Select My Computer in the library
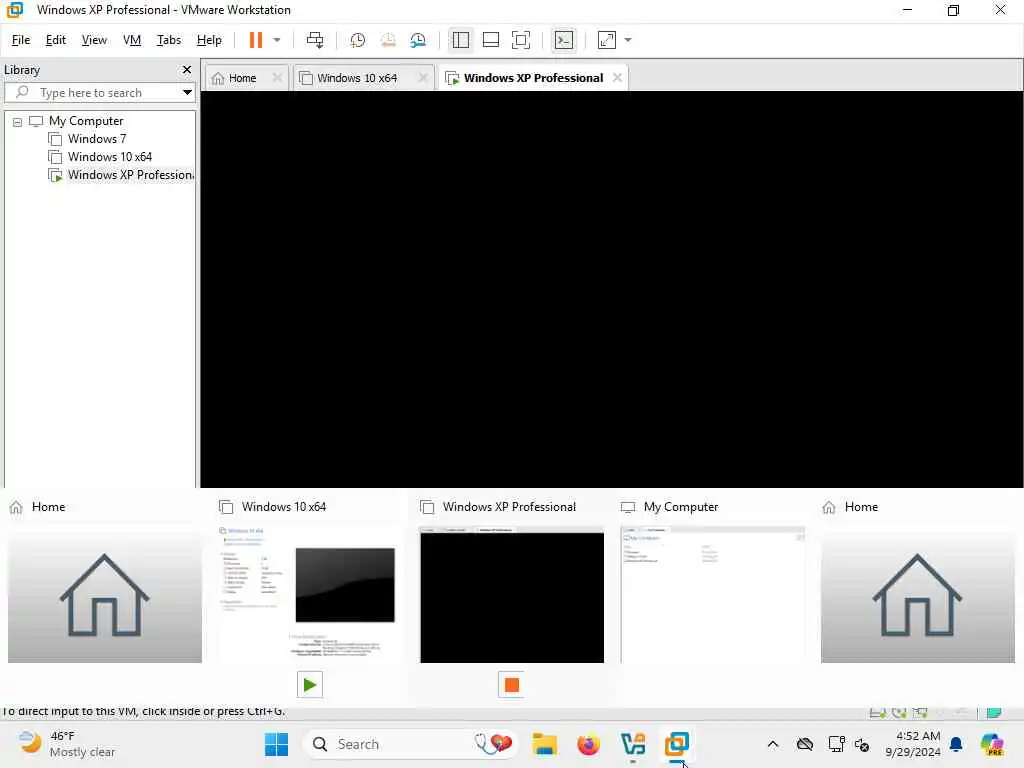The width and height of the screenshot is (1024, 768). pyautogui.click(x=86, y=121)
